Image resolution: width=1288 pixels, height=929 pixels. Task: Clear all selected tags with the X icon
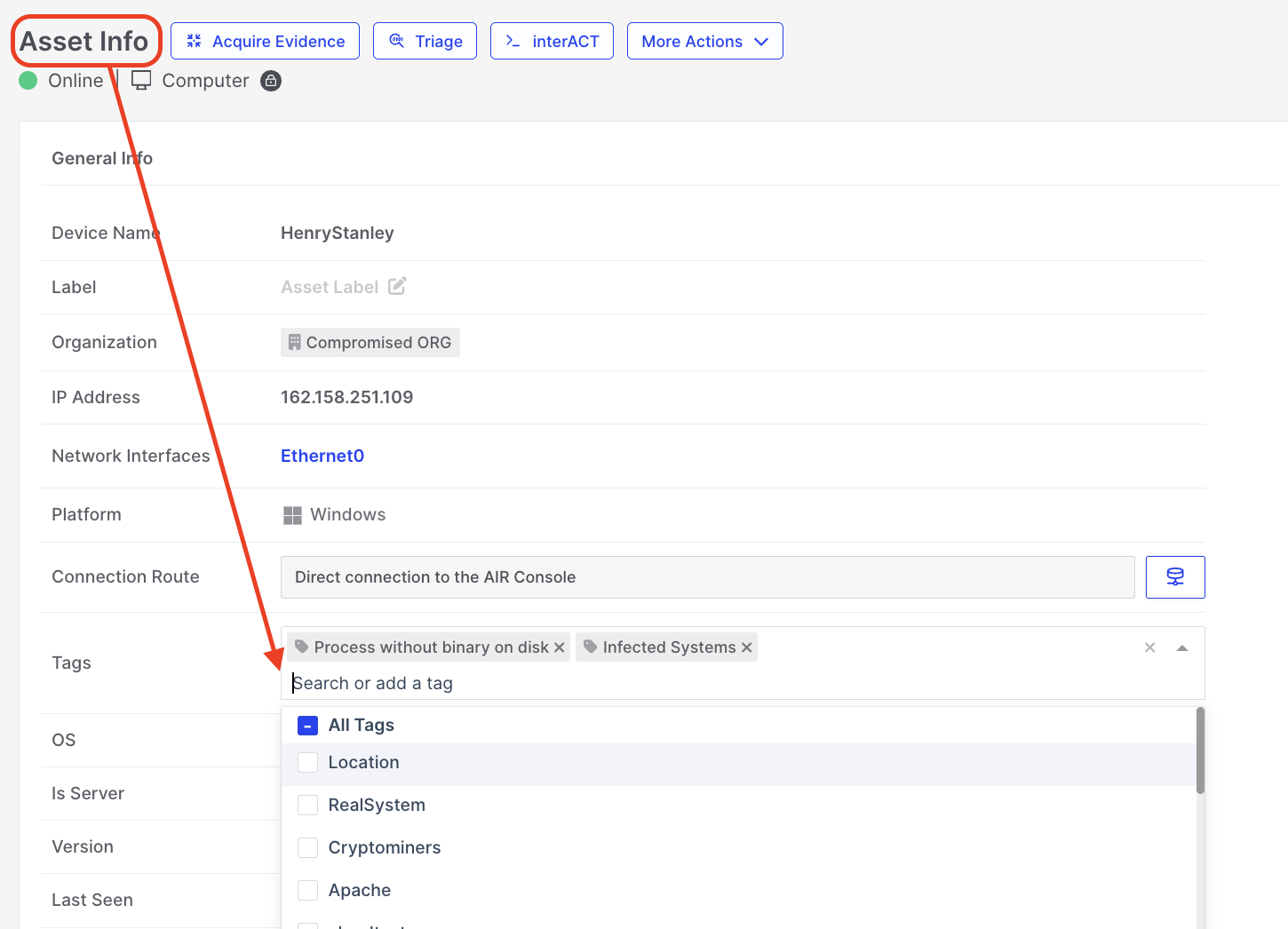1149,647
